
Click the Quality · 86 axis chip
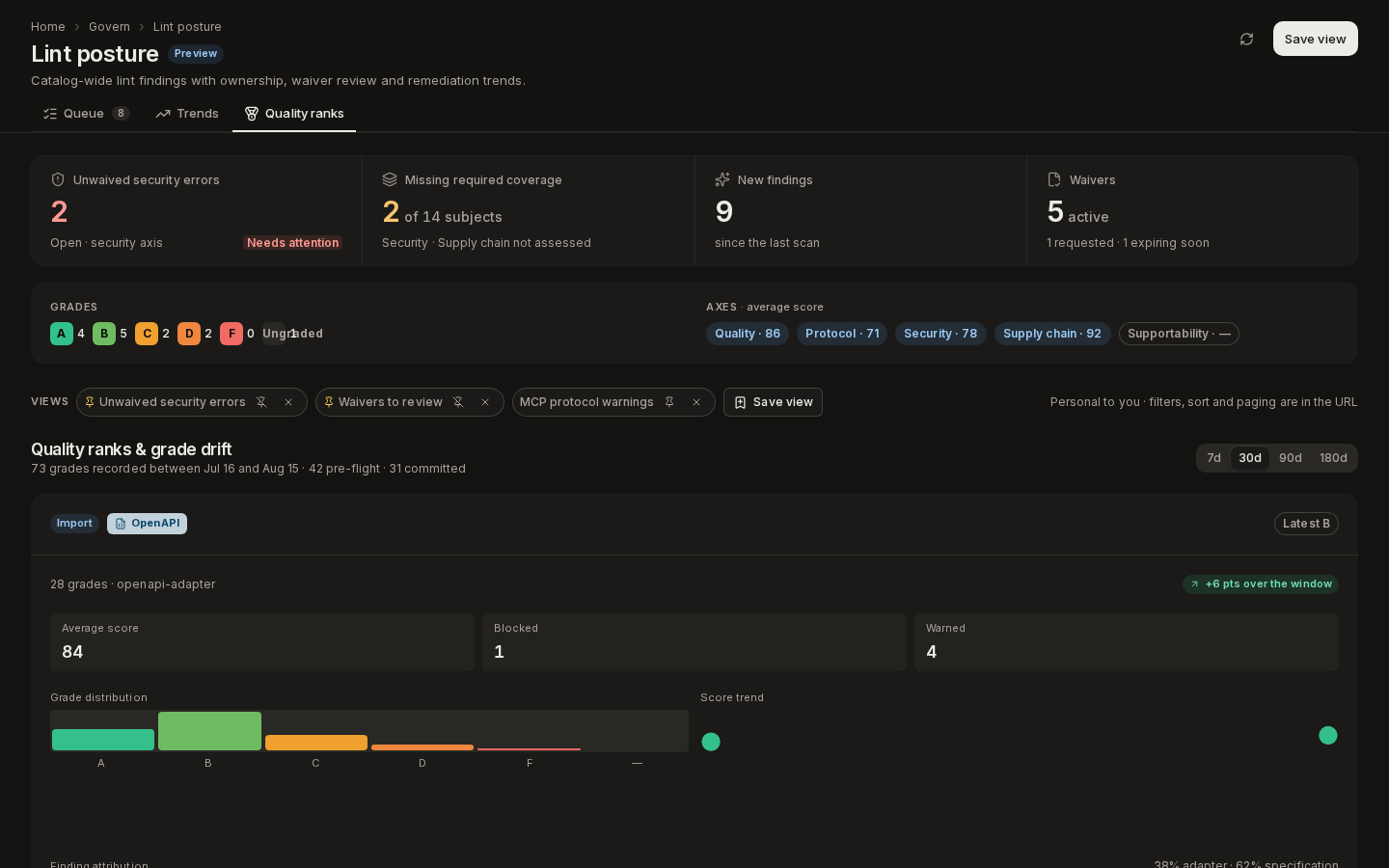click(x=748, y=334)
